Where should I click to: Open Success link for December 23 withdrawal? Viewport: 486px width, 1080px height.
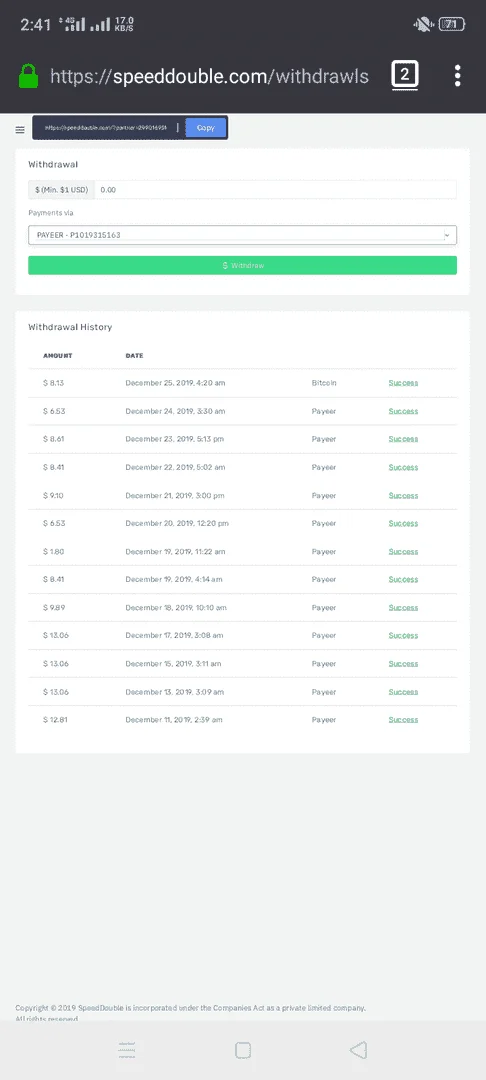tap(403, 439)
